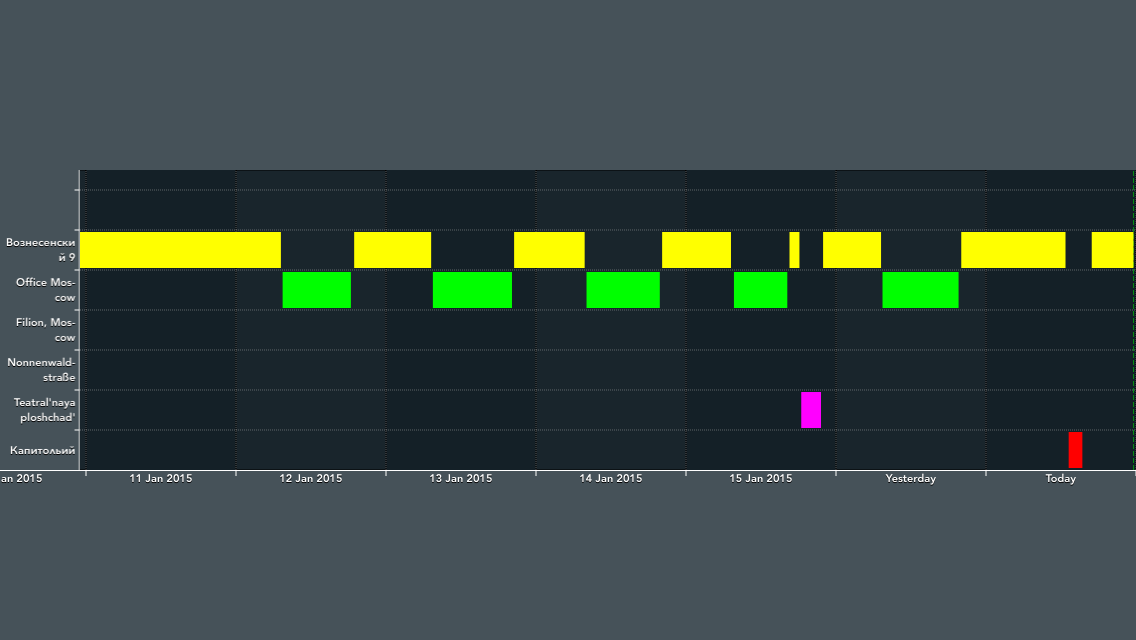Click the '11 Jan 2015' axis date
This screenshot has width=1136, height=640.
tap(161, 478)
